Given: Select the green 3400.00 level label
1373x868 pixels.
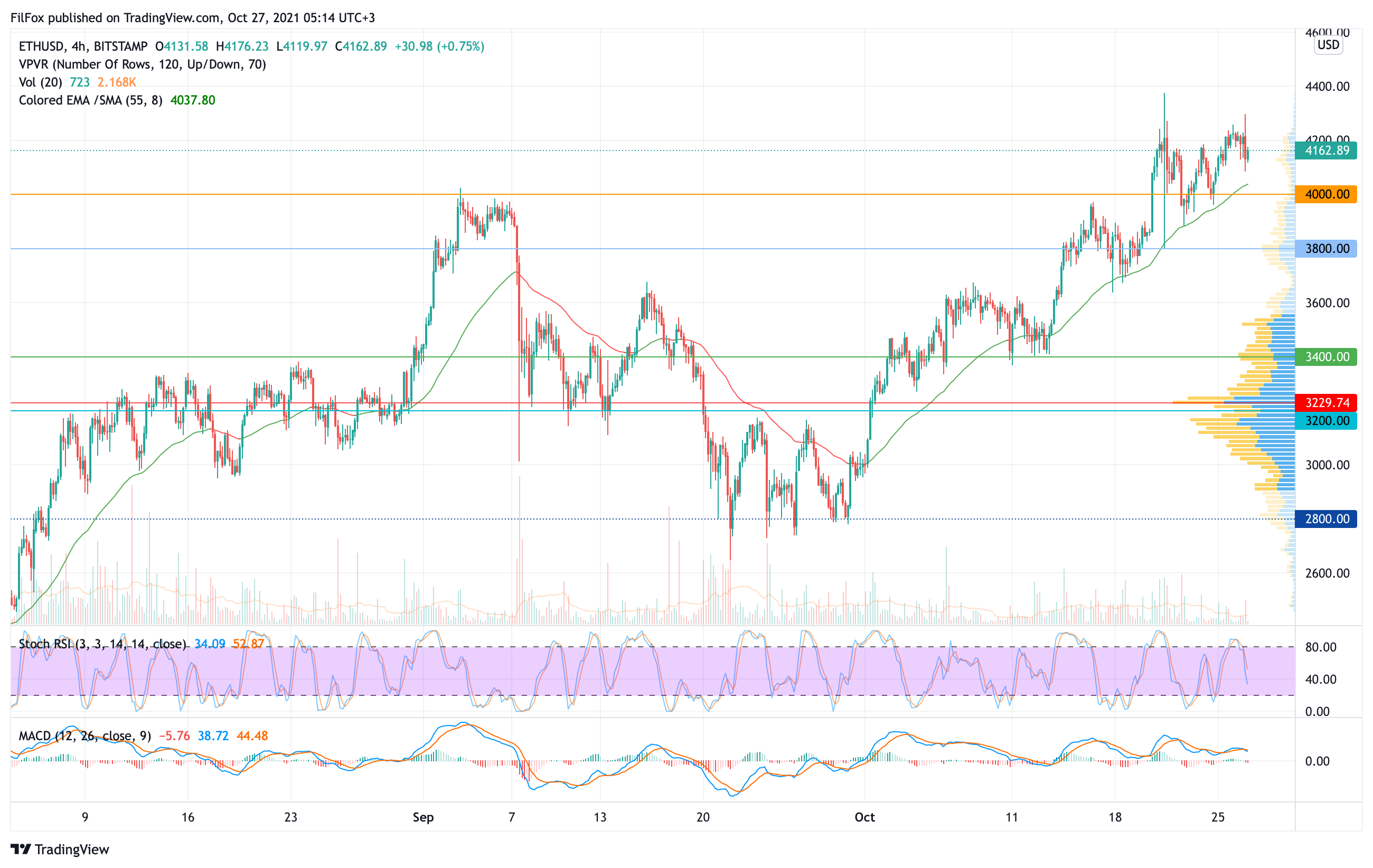Looking at the screenshot, I should 1326,357.
